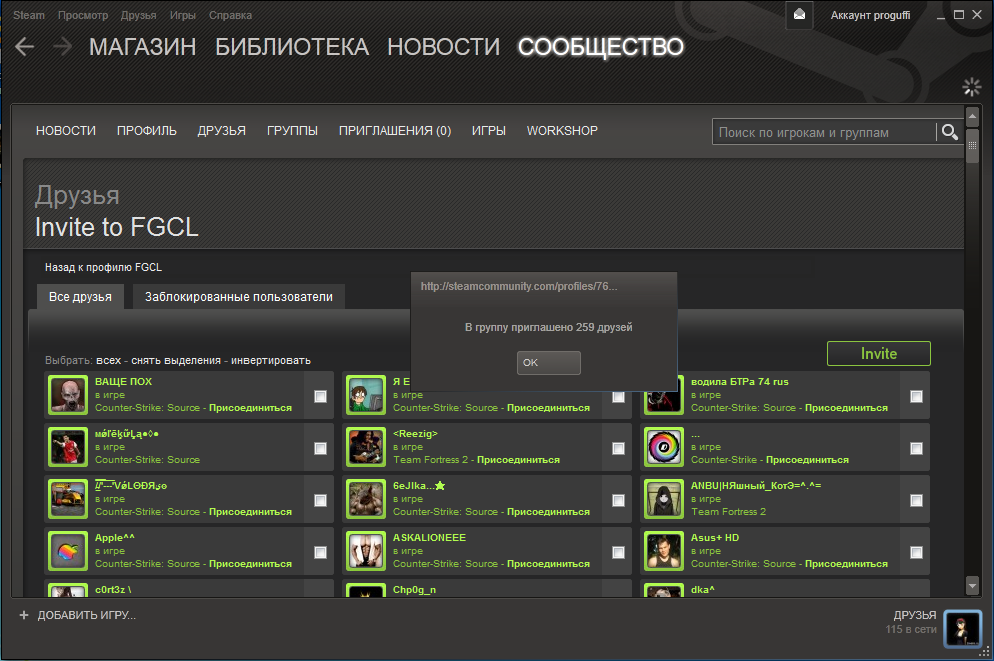Click the player and group search field

pos(823,132)
